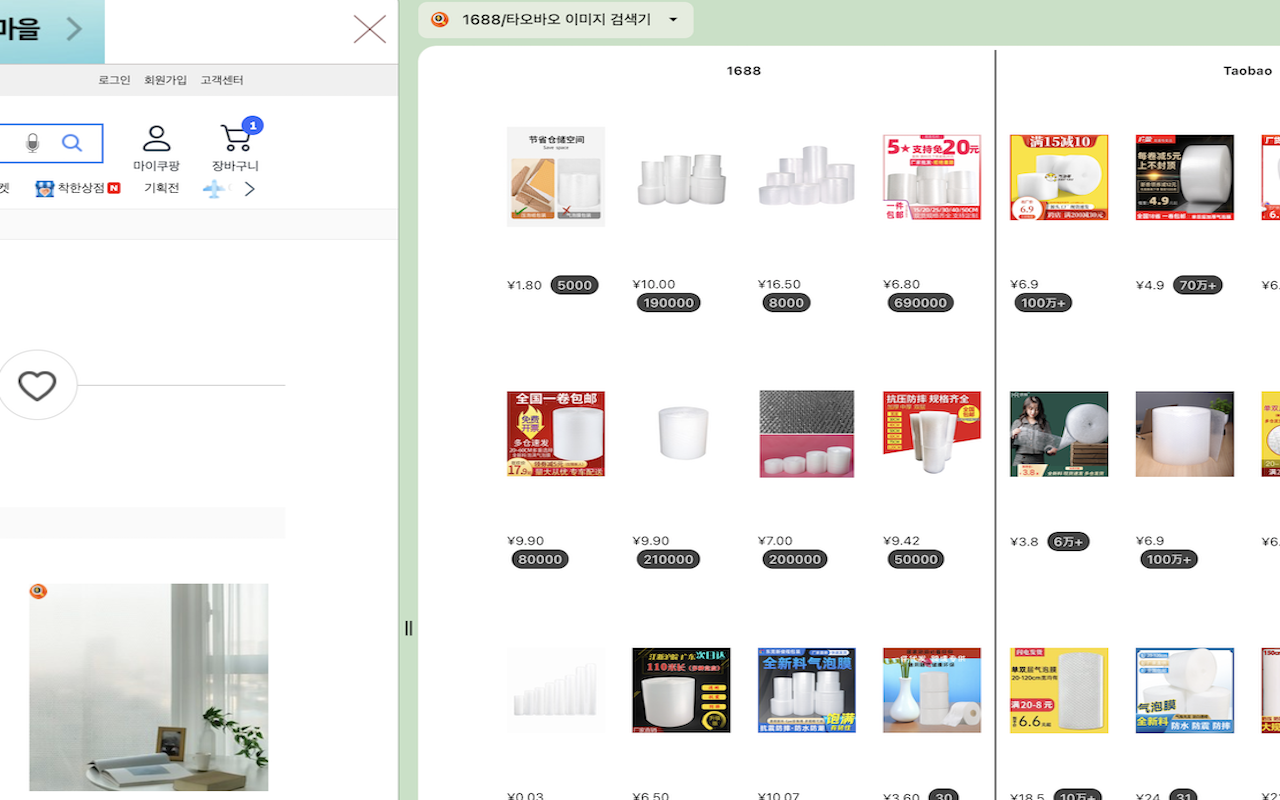Image resolution: width=1280 pixels, height=800 pixels.
Task: Open the Taobao ¥6.9 100万+ thumbnail in the first row
Action: (x=1059, y=177)
